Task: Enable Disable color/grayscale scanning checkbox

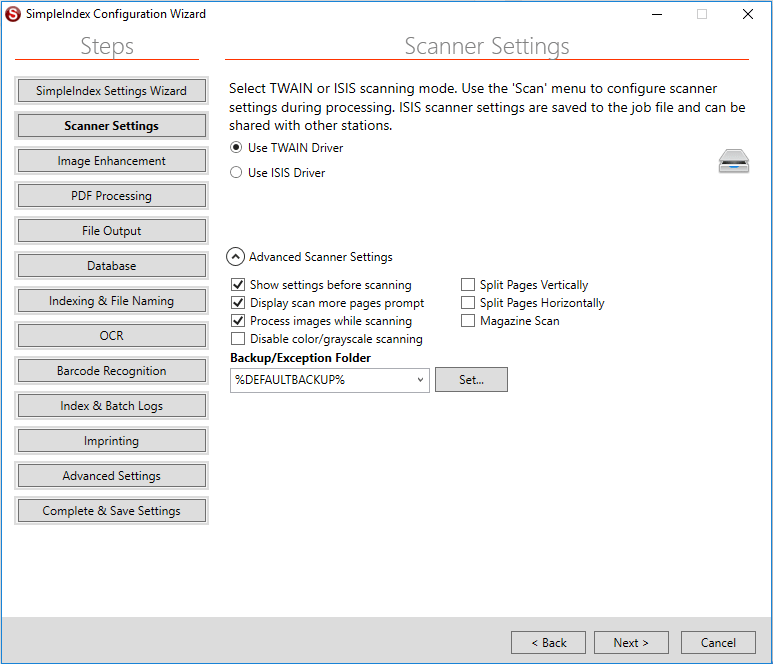Action: coord(238,339)
